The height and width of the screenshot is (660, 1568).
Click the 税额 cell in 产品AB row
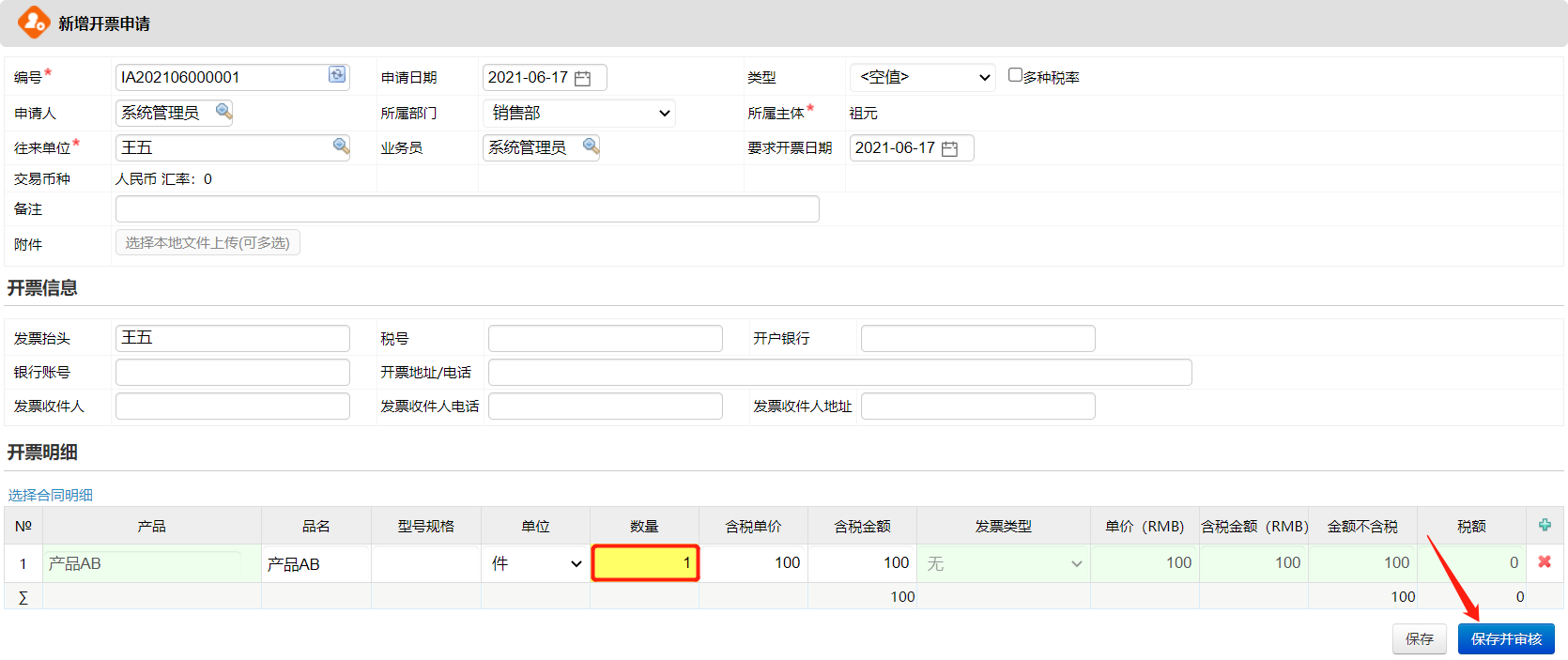(x=1471, y=563)
